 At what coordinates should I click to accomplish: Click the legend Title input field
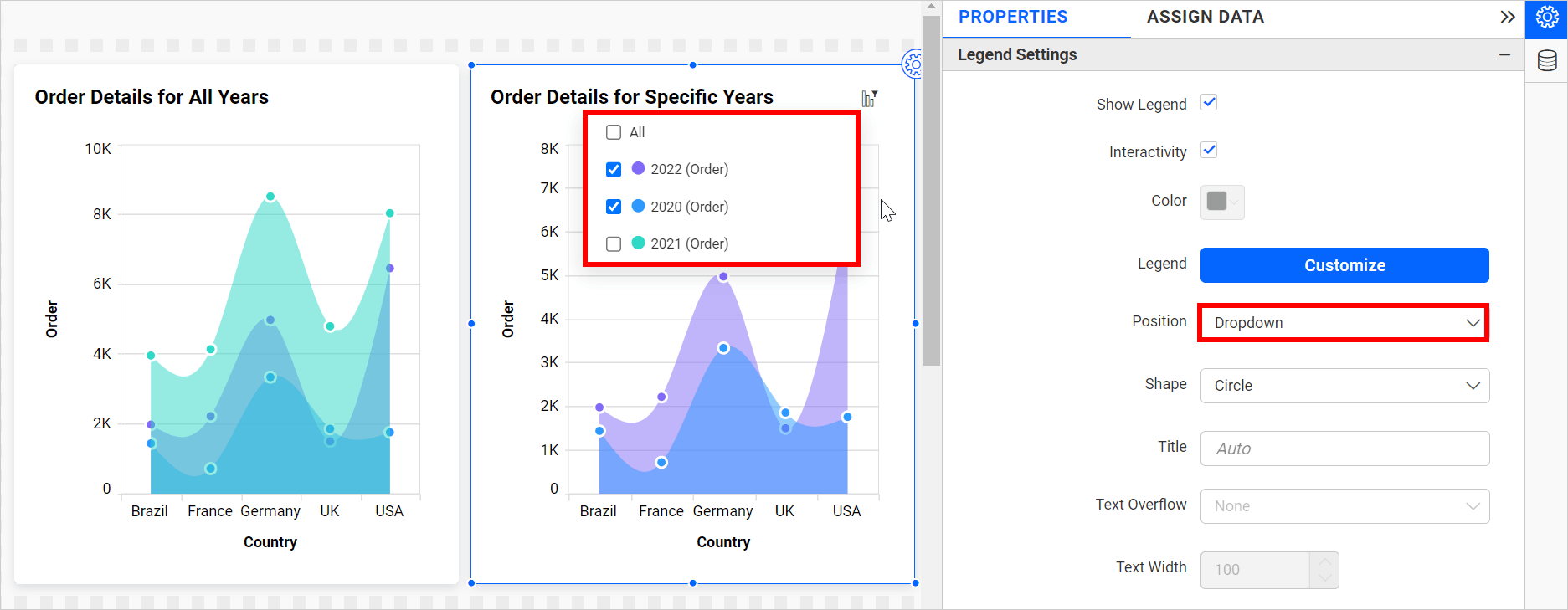click(1344, 449)
